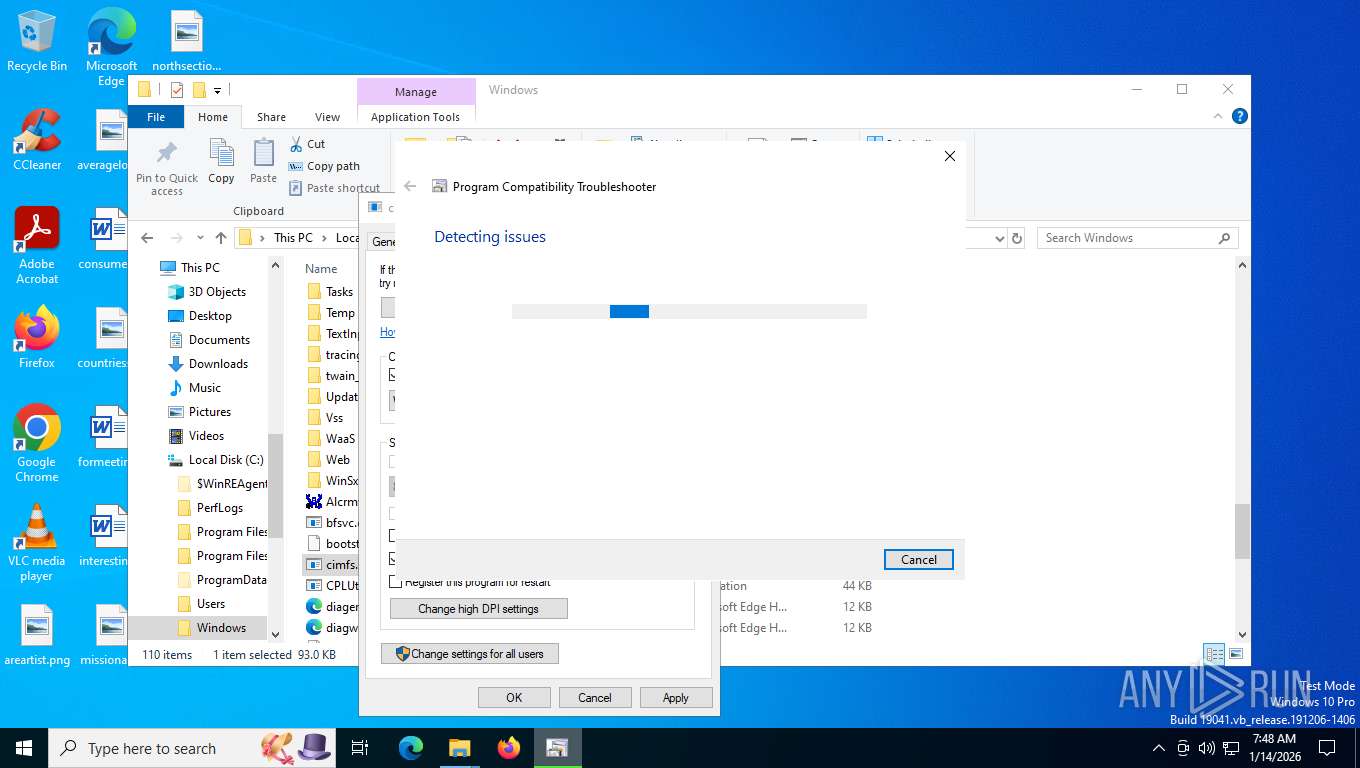Select Music in navigation pane
Image resolution: width=1360 pixels, height=768 pixels.
click(x=205, y=388)
